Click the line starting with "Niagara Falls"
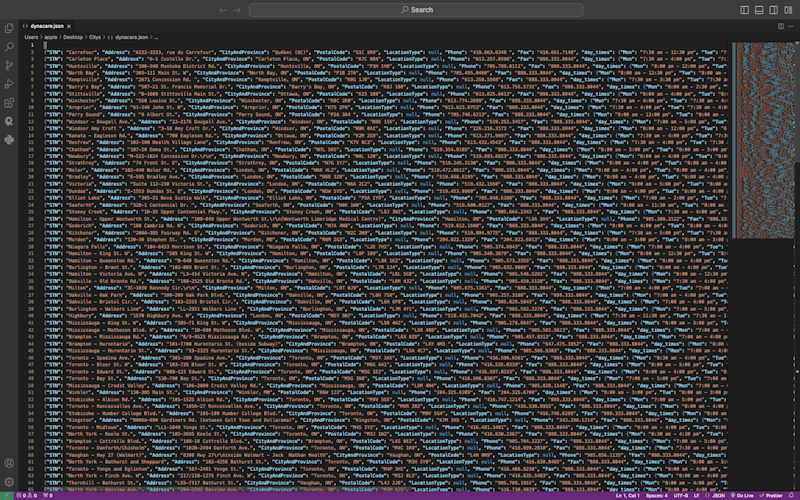This screenshot has height=500, width=800. pyautogui.click(x=385, y=246)
